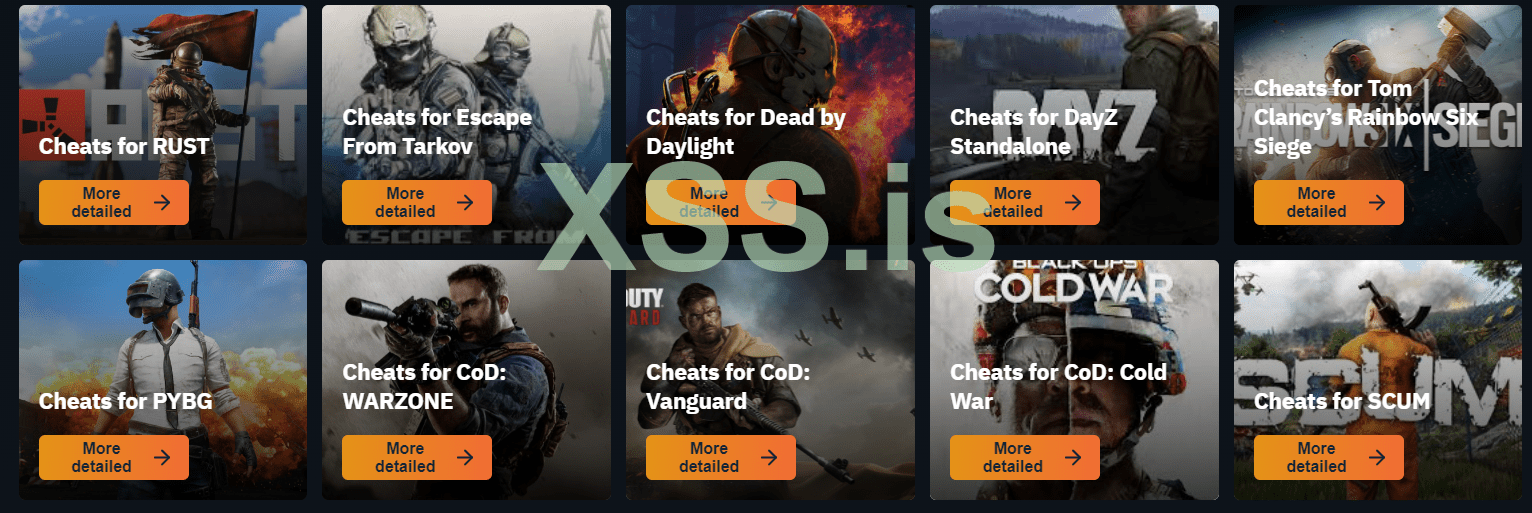Viewport: 1532px width, 513px height.
Task: Click arrow icon on CoD: Vanguard card
Action: click(x=769, y=457)
